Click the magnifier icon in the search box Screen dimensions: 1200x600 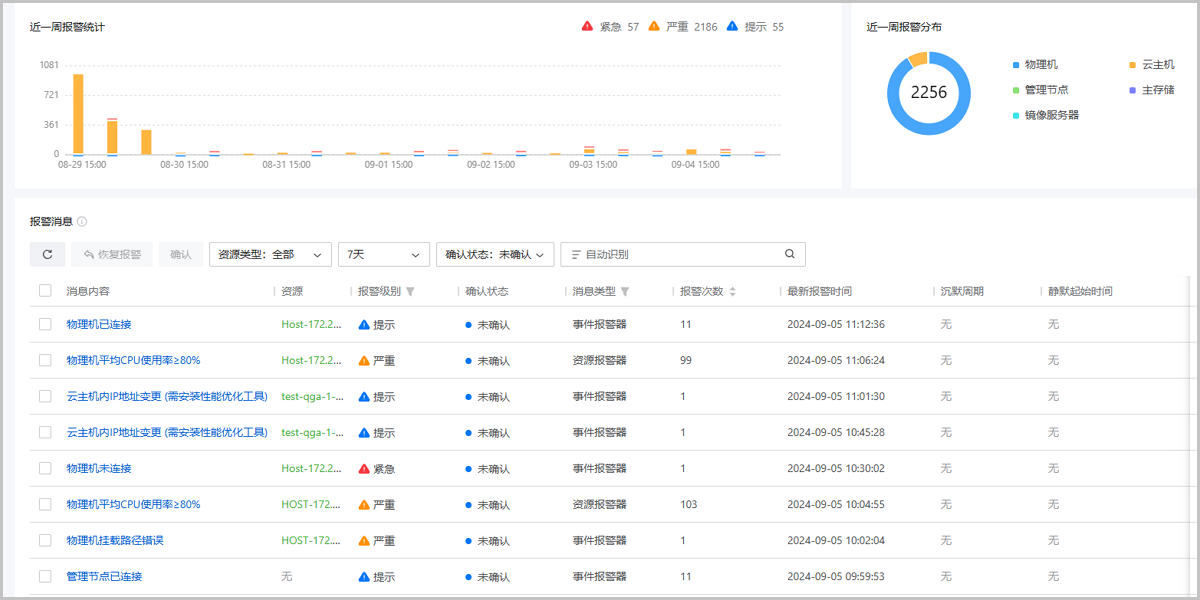coord(790,254)
